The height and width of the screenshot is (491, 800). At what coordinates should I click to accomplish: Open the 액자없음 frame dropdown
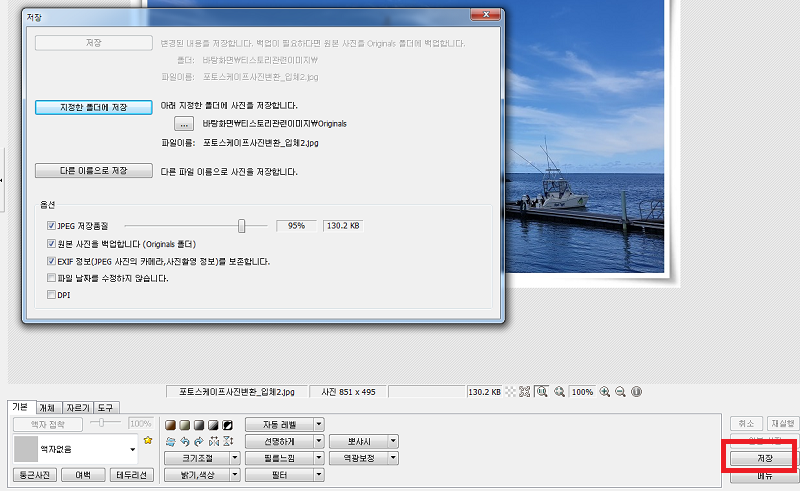[133, 449]
